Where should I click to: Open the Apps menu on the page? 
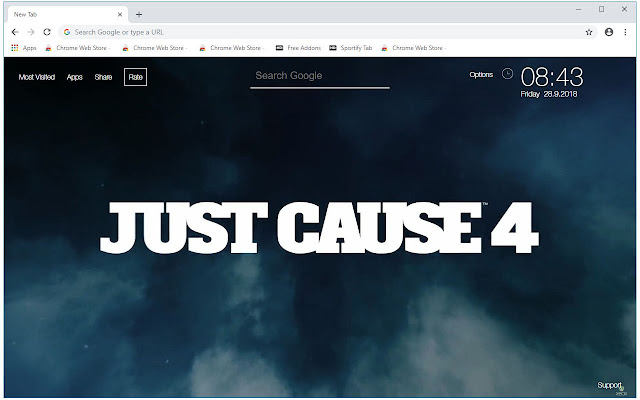(75, 77)
